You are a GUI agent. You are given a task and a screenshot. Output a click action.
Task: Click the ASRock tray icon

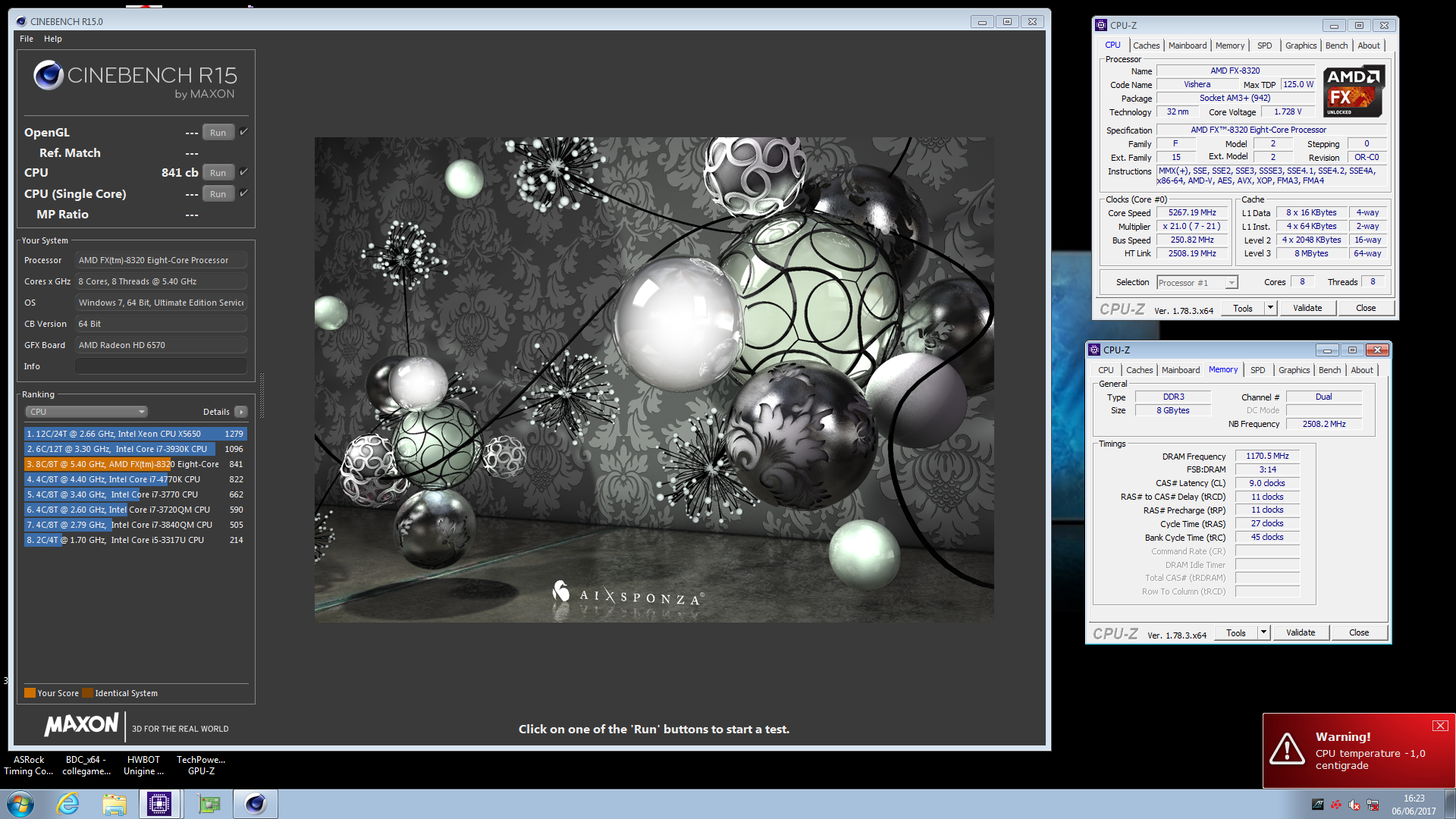pyautogui.click(x=1318, y=805)
